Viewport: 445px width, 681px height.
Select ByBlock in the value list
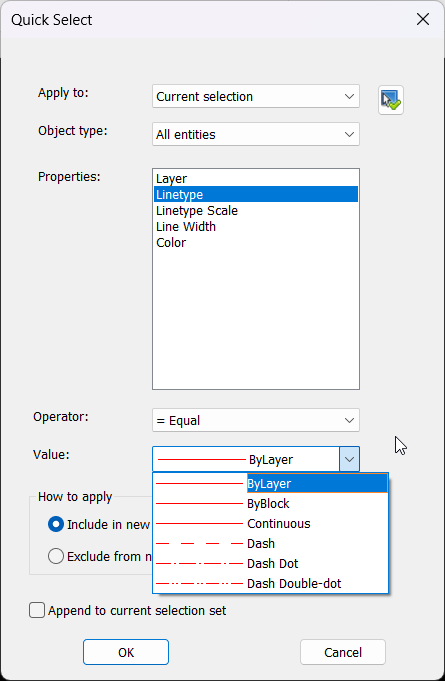click(x=270, y=504)
